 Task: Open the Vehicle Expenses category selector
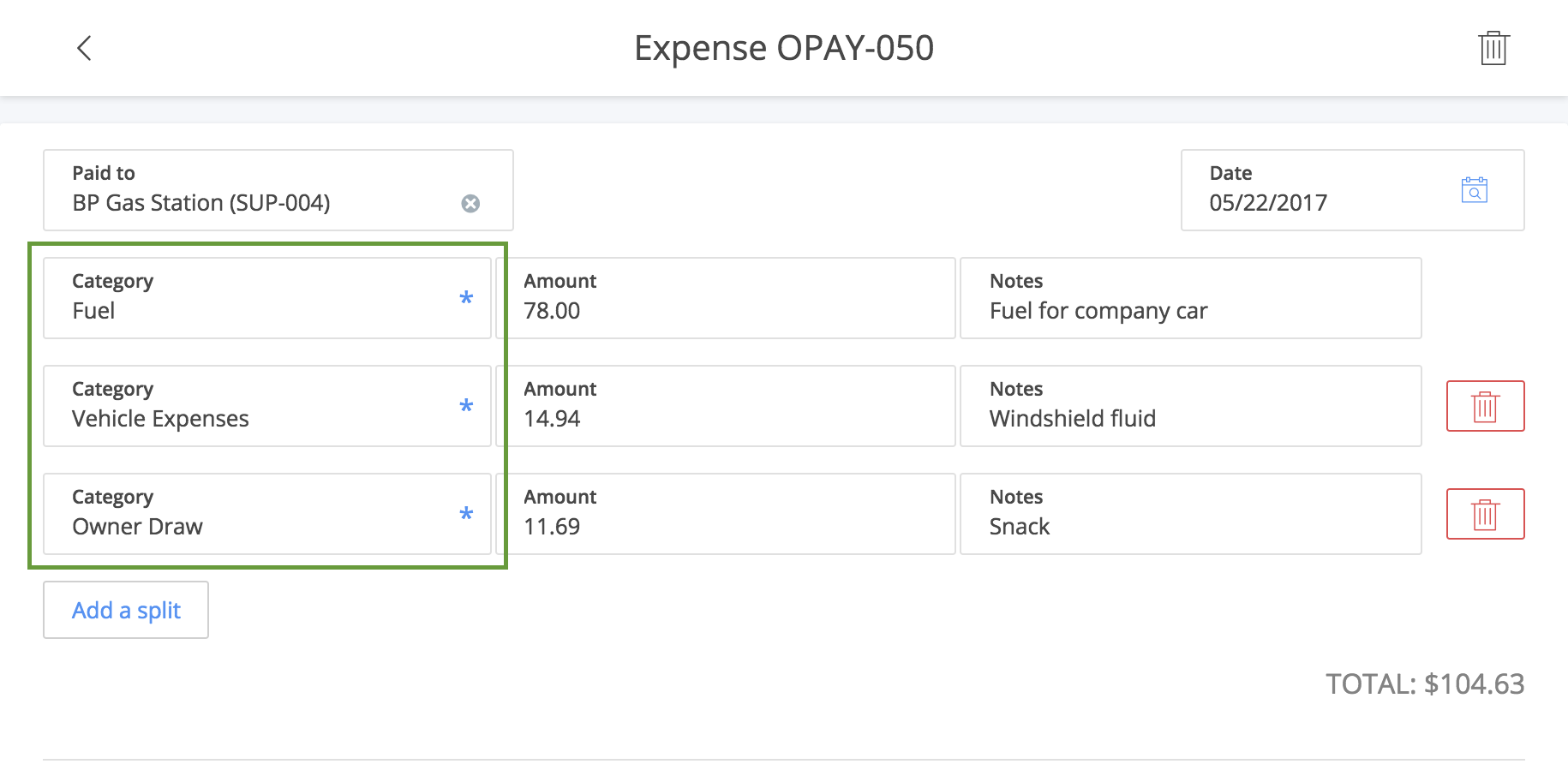tap(267, 406)
